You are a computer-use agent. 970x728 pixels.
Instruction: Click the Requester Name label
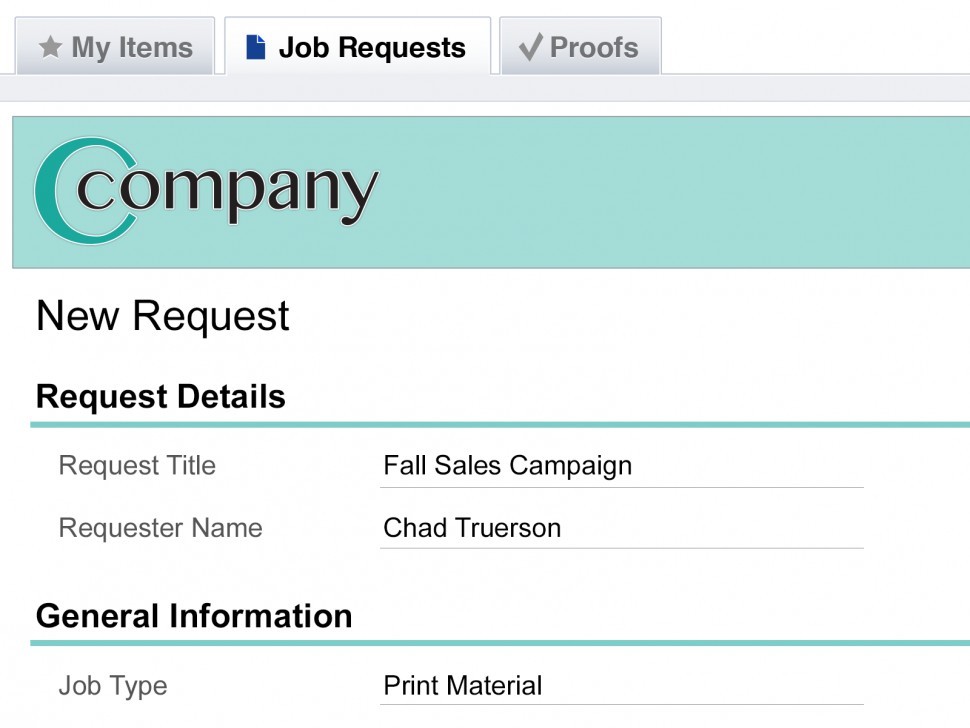160,528
